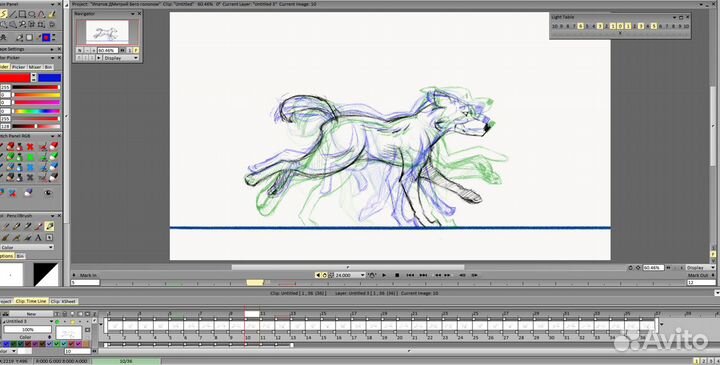Viewport: 720px width, 365px height.
Task: Click the '10/36' frame counter in status bar
Action: click(126, 361)
